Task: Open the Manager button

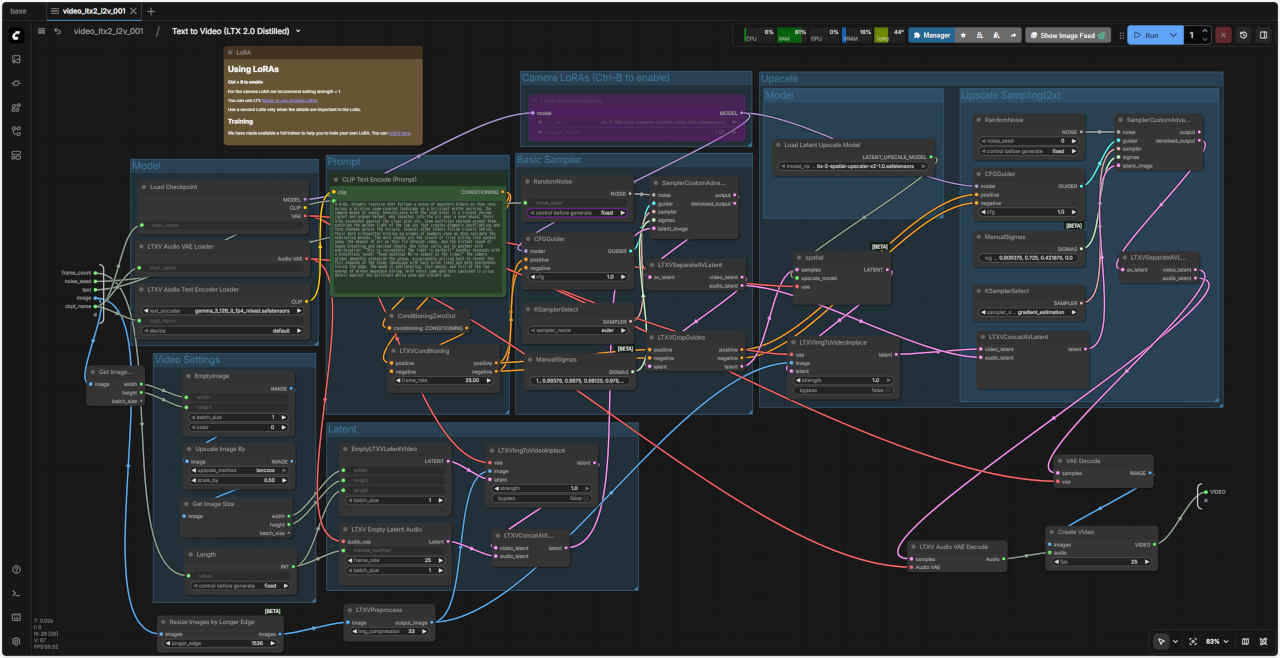Action: click(x=931, y=35)
